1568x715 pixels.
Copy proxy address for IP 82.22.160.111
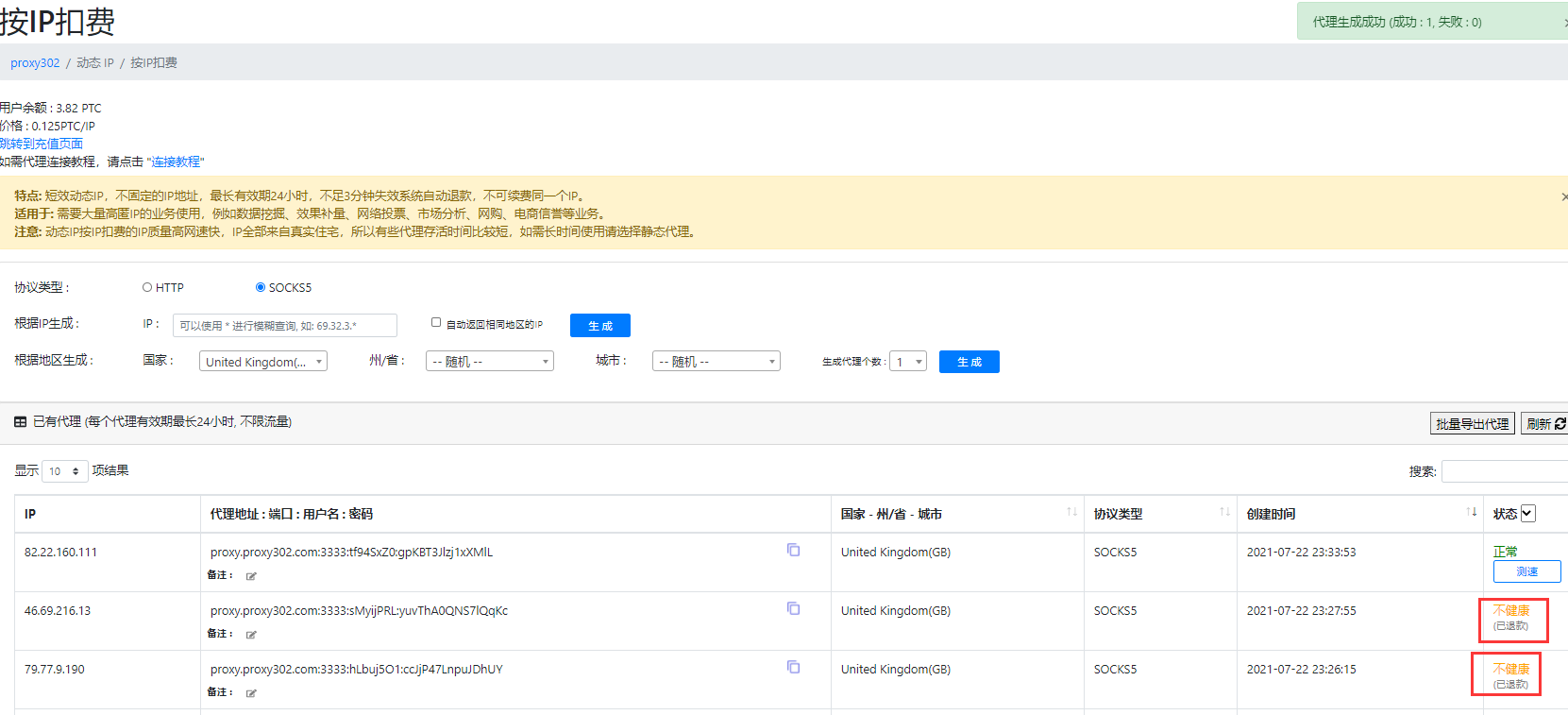(793, 550)
